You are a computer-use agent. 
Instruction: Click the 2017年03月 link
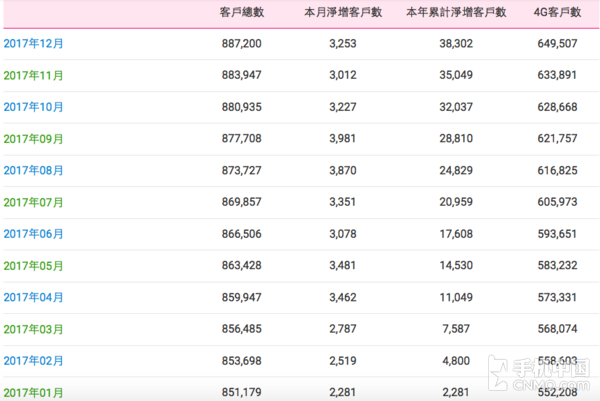(x=34, y=330)
